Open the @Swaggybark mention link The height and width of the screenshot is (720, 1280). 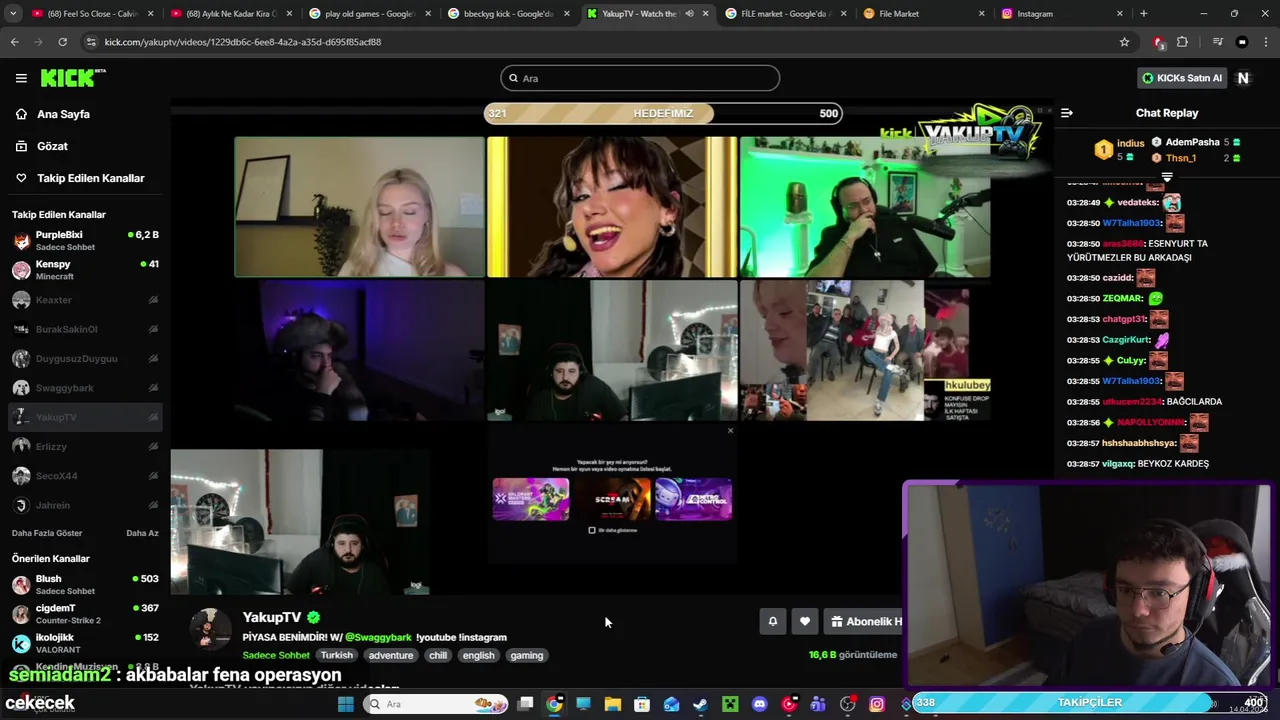pos(378,637)
